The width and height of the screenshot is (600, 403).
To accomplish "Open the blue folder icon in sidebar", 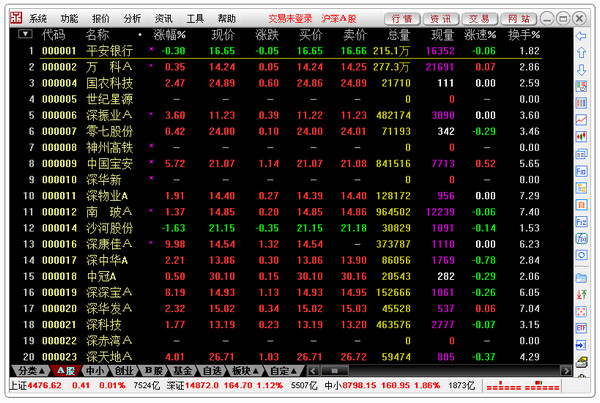I will (x=581, y=278).
